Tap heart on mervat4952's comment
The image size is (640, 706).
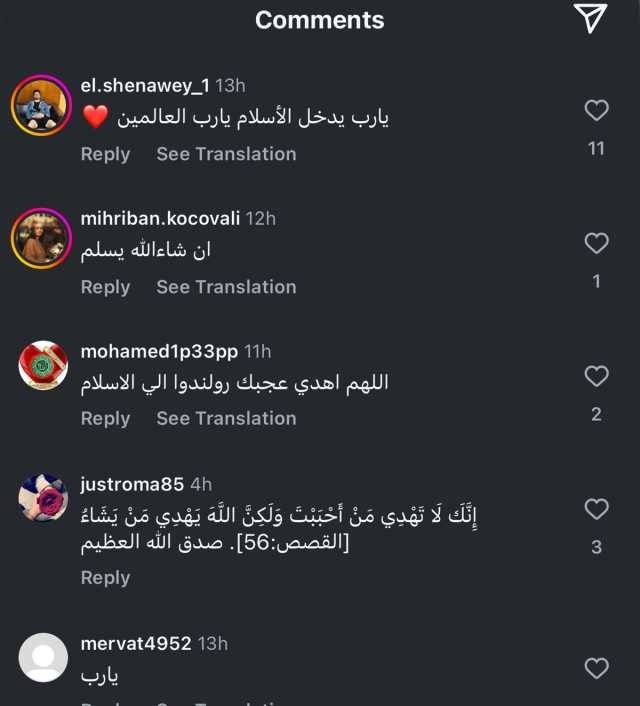[x=596, y=668]
